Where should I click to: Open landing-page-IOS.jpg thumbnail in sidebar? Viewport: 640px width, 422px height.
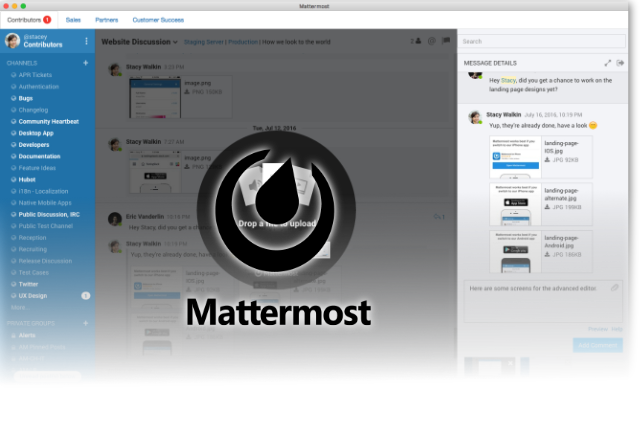pos(515,157)
